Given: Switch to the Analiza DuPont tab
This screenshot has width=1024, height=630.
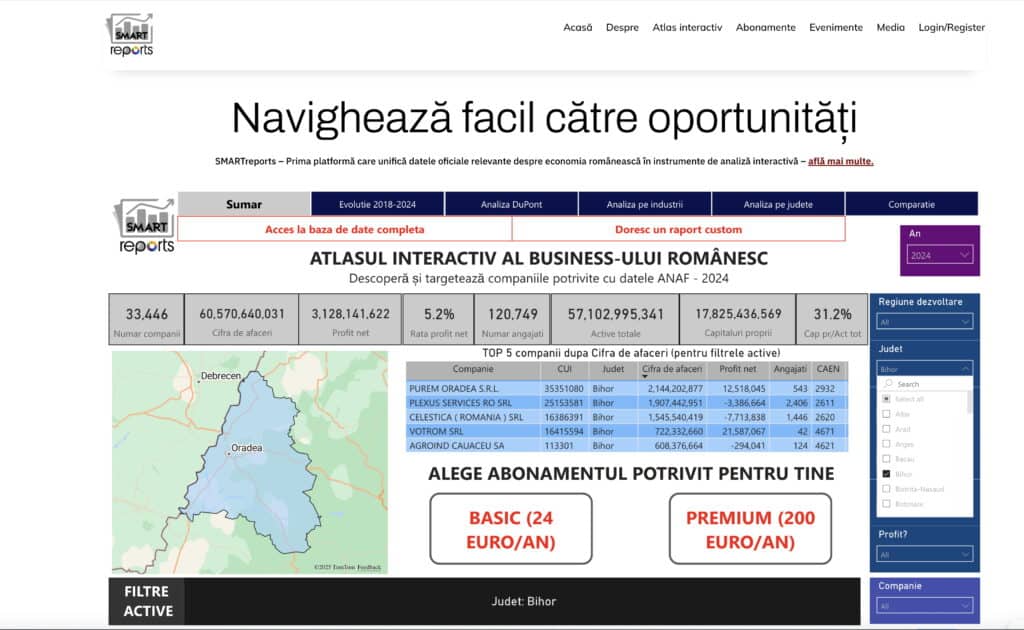Looking at the screenshot, I should click(x=511, y=204).
